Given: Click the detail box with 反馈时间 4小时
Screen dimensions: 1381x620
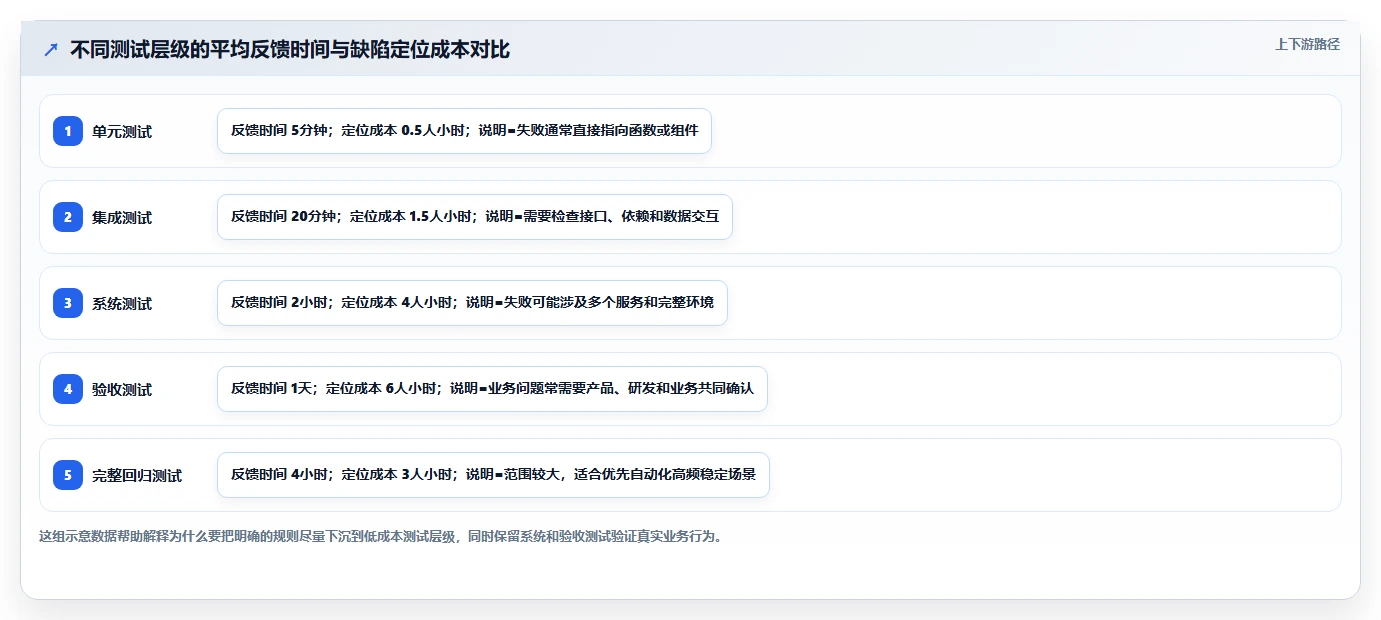Looking at the screenshot, I should pyautogui.click(x=493, y=475).
